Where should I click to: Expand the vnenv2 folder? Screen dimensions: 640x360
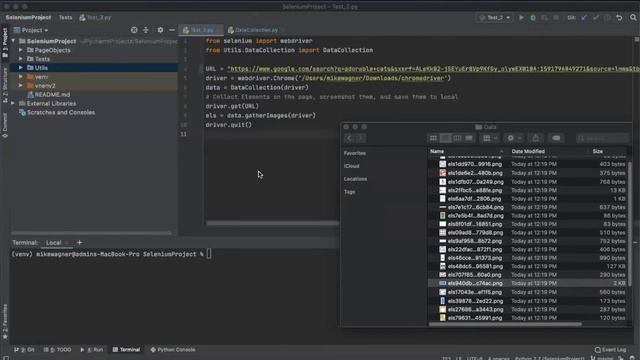(21, 85)
